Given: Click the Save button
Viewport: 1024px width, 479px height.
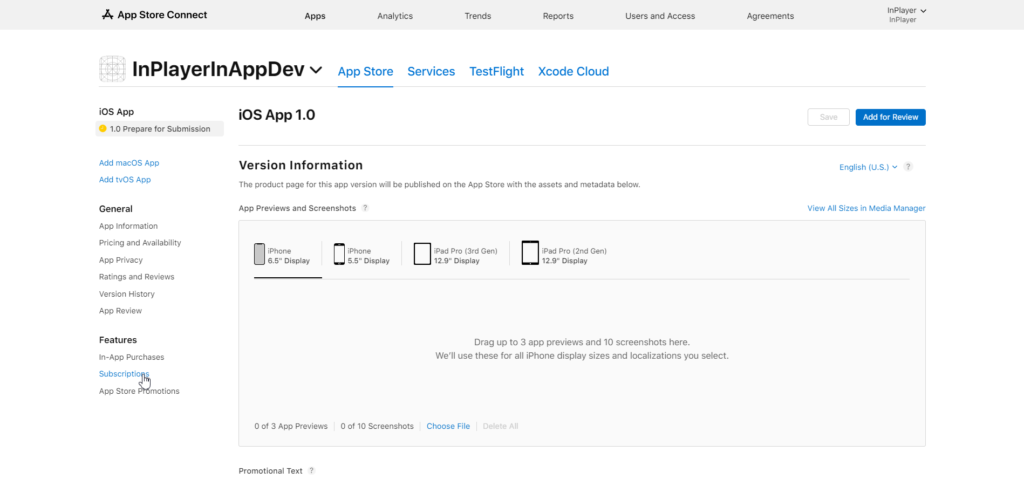Looking at the screenshot, I should coord(829,117).
